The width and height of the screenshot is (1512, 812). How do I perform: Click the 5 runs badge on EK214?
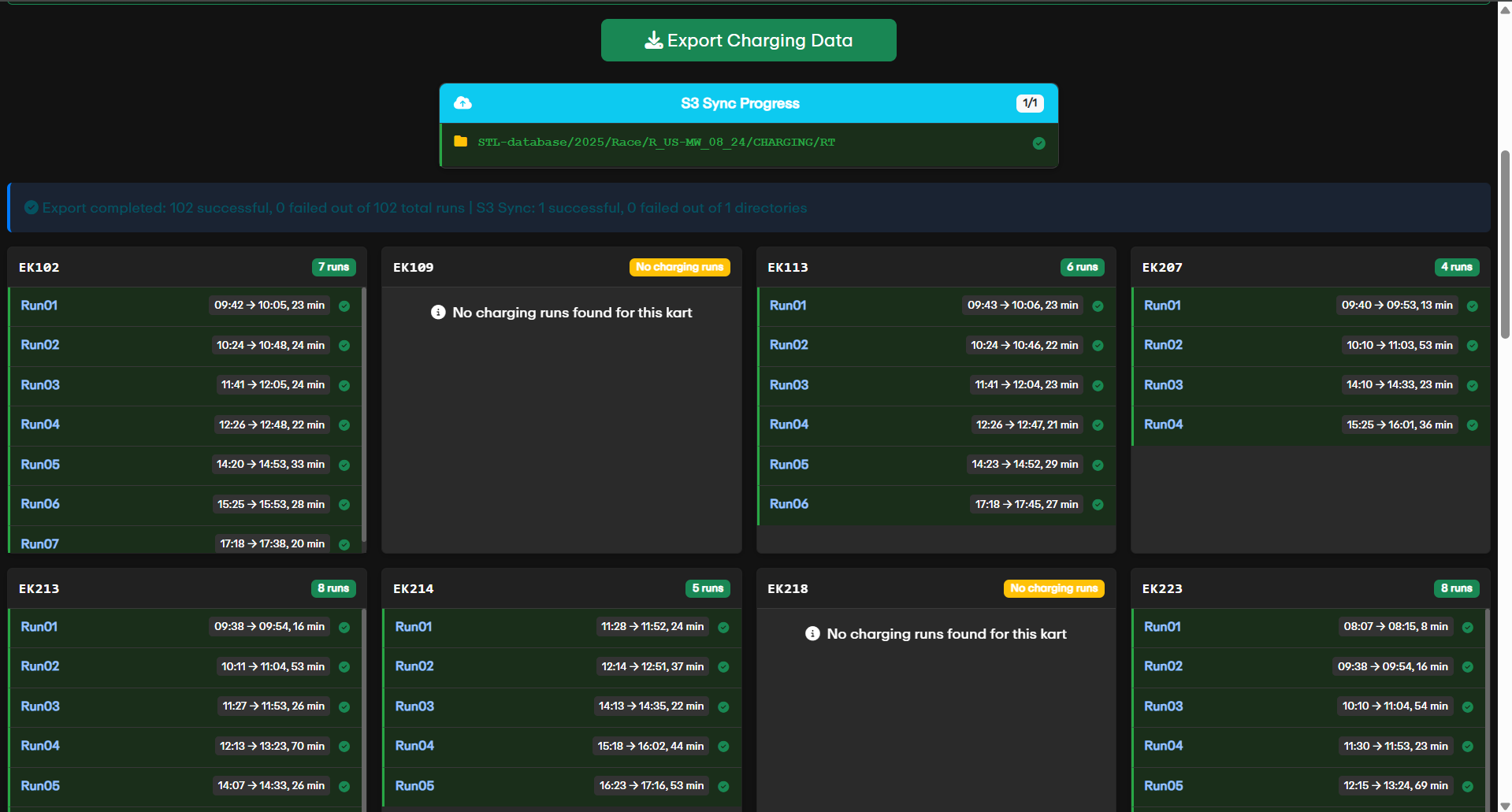click(x=708, y=588)
